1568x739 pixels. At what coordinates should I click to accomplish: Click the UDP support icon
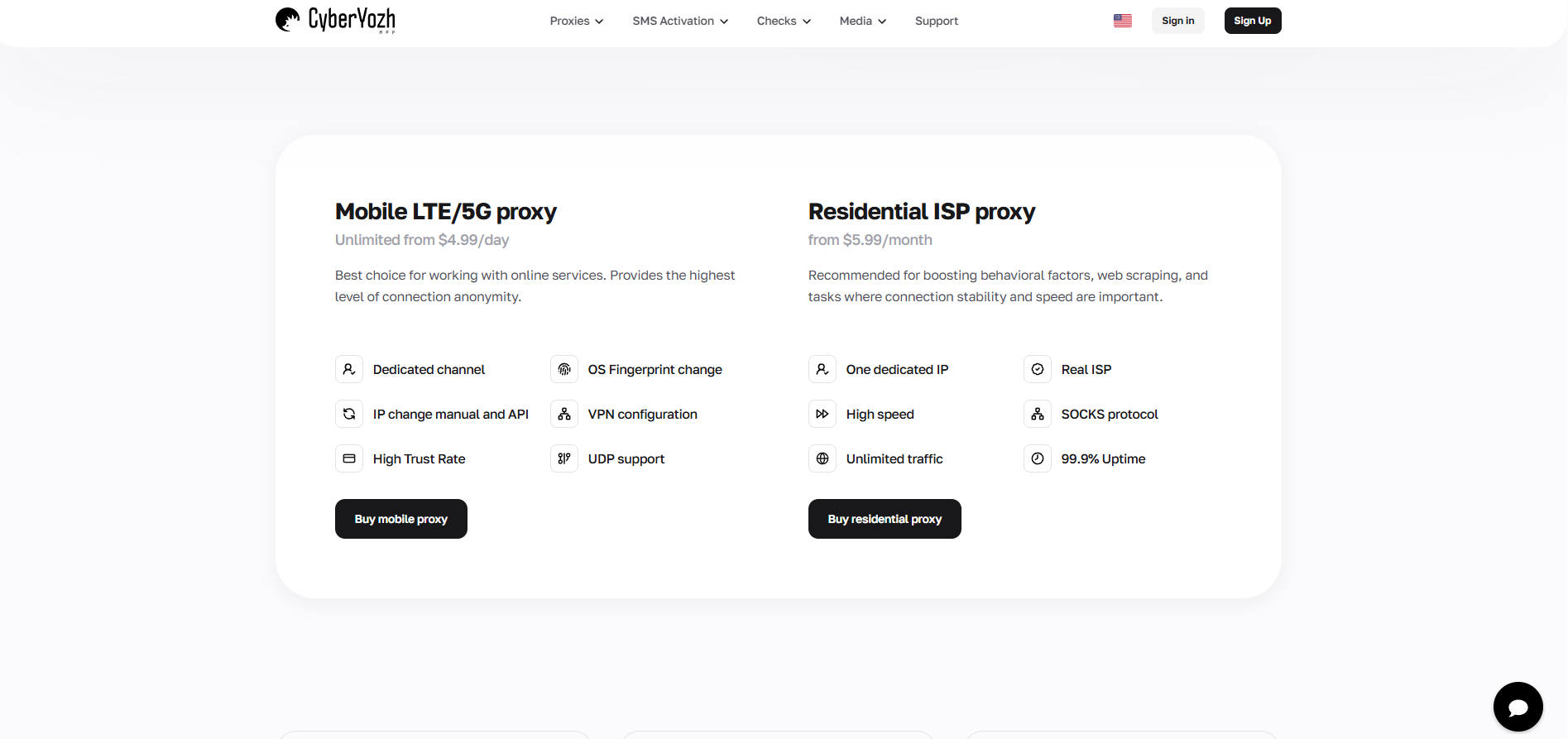coord(564,458)
